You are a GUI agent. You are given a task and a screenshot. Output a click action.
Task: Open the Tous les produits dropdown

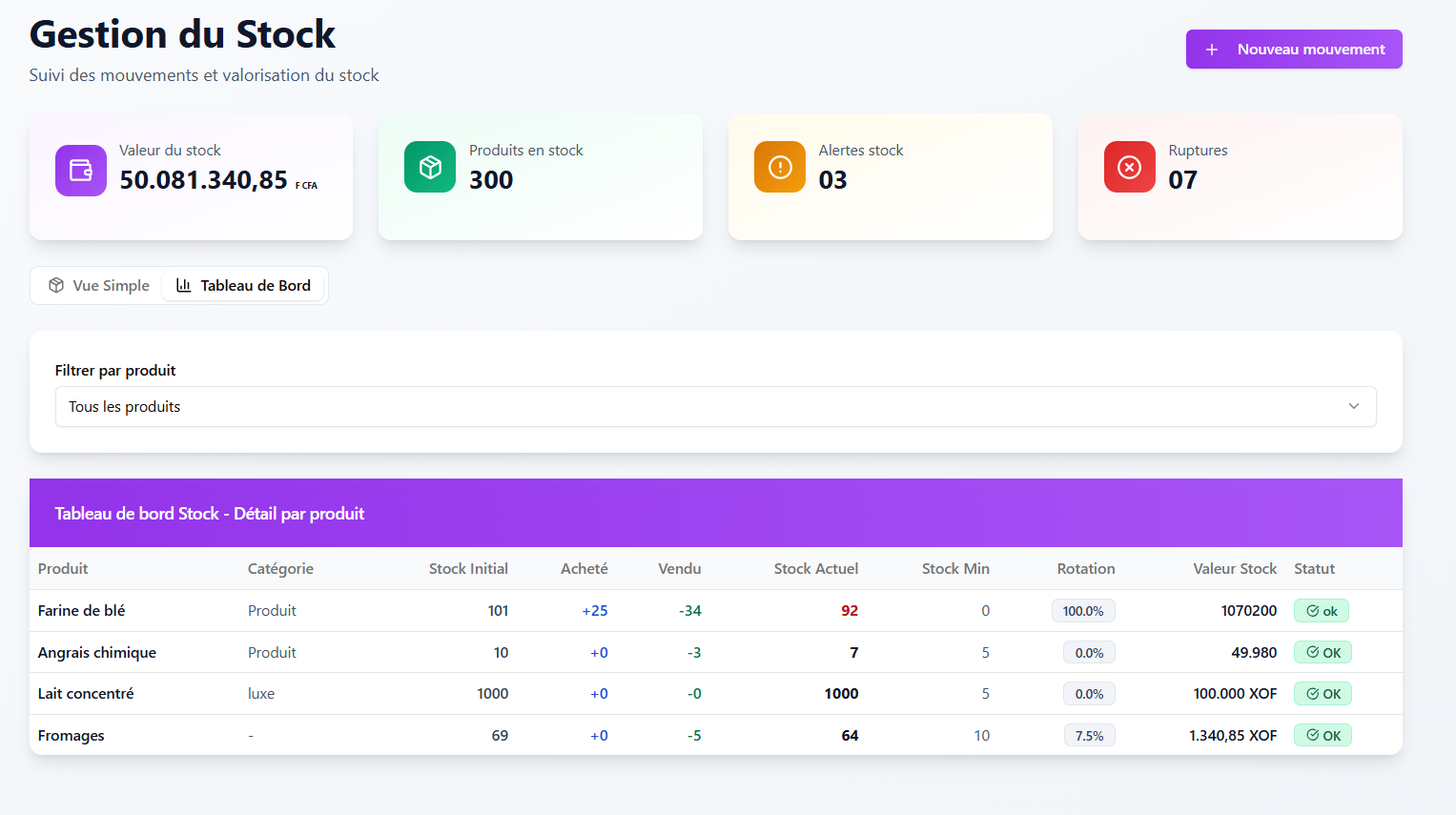click(715, 406)
